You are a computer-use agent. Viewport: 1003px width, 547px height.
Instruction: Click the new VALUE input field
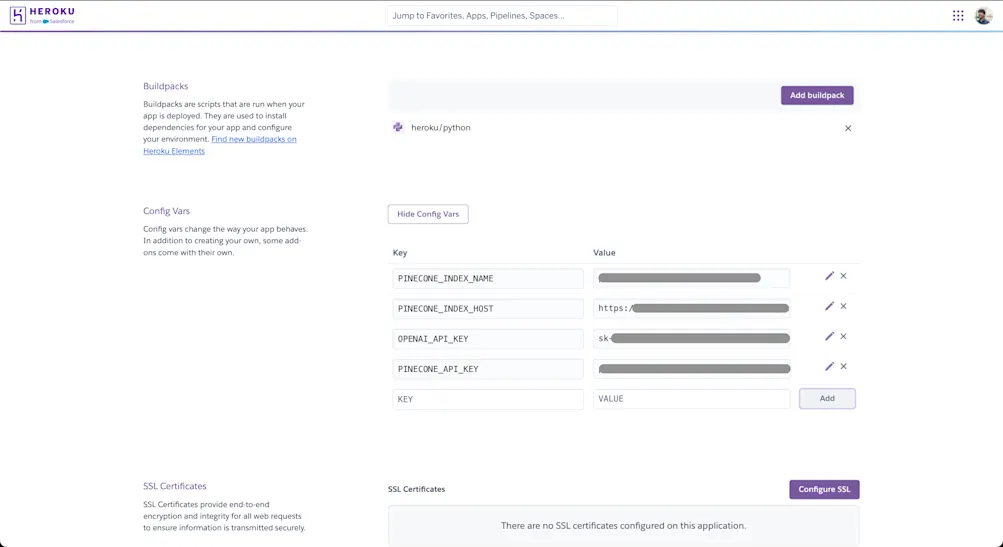[x=691, y=399]
